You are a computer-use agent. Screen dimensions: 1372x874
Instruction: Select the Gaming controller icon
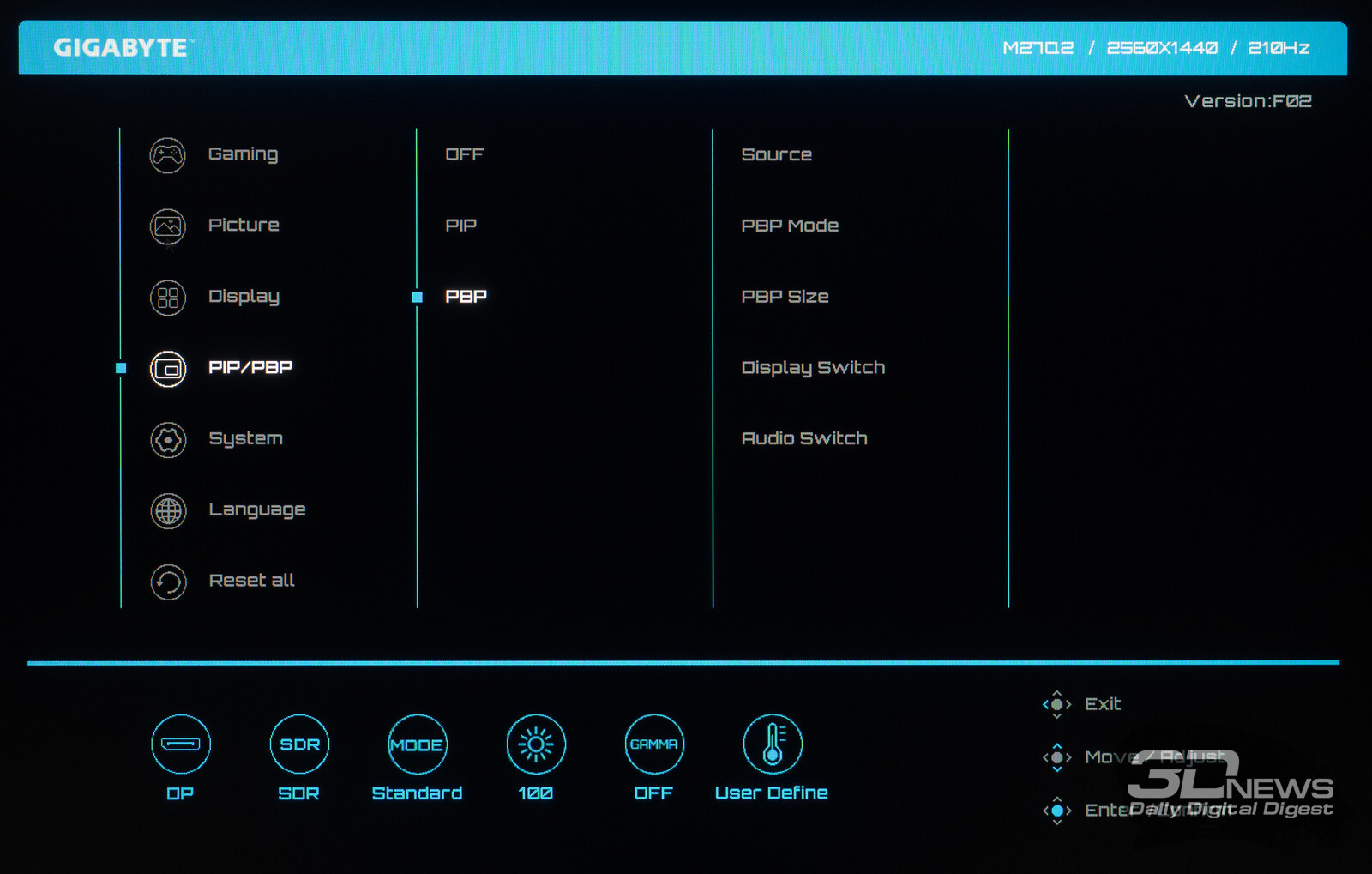(168, 155)
